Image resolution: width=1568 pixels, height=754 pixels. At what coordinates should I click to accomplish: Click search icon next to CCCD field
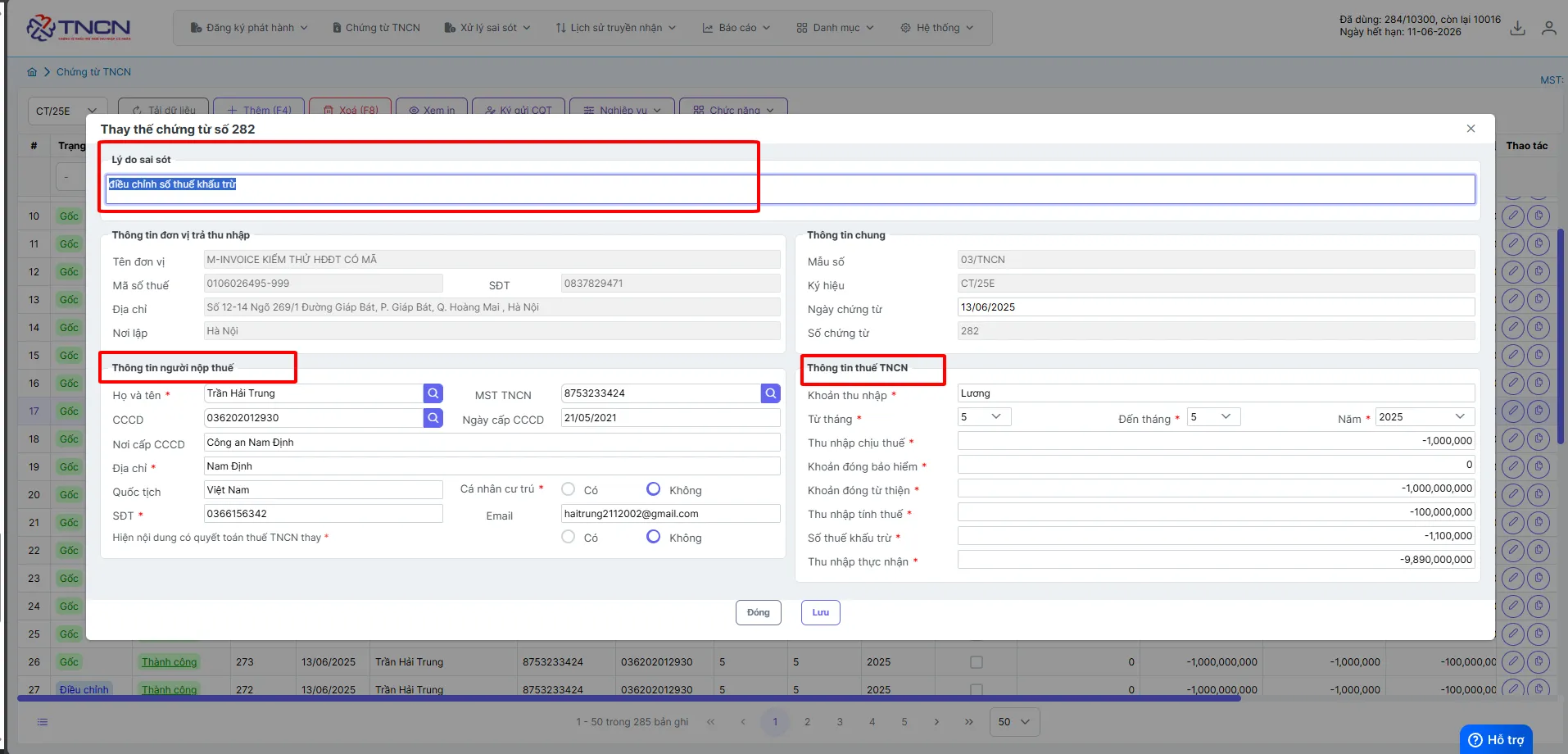[x=433, y=418]
